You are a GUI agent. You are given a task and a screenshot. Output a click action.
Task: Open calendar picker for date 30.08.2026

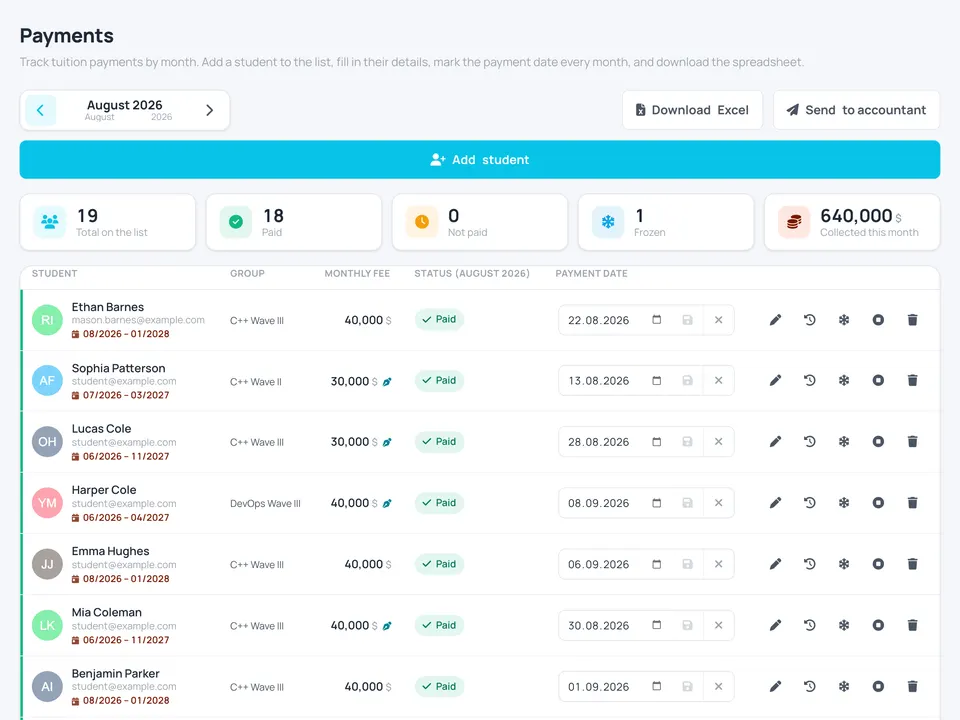point(656,625)
